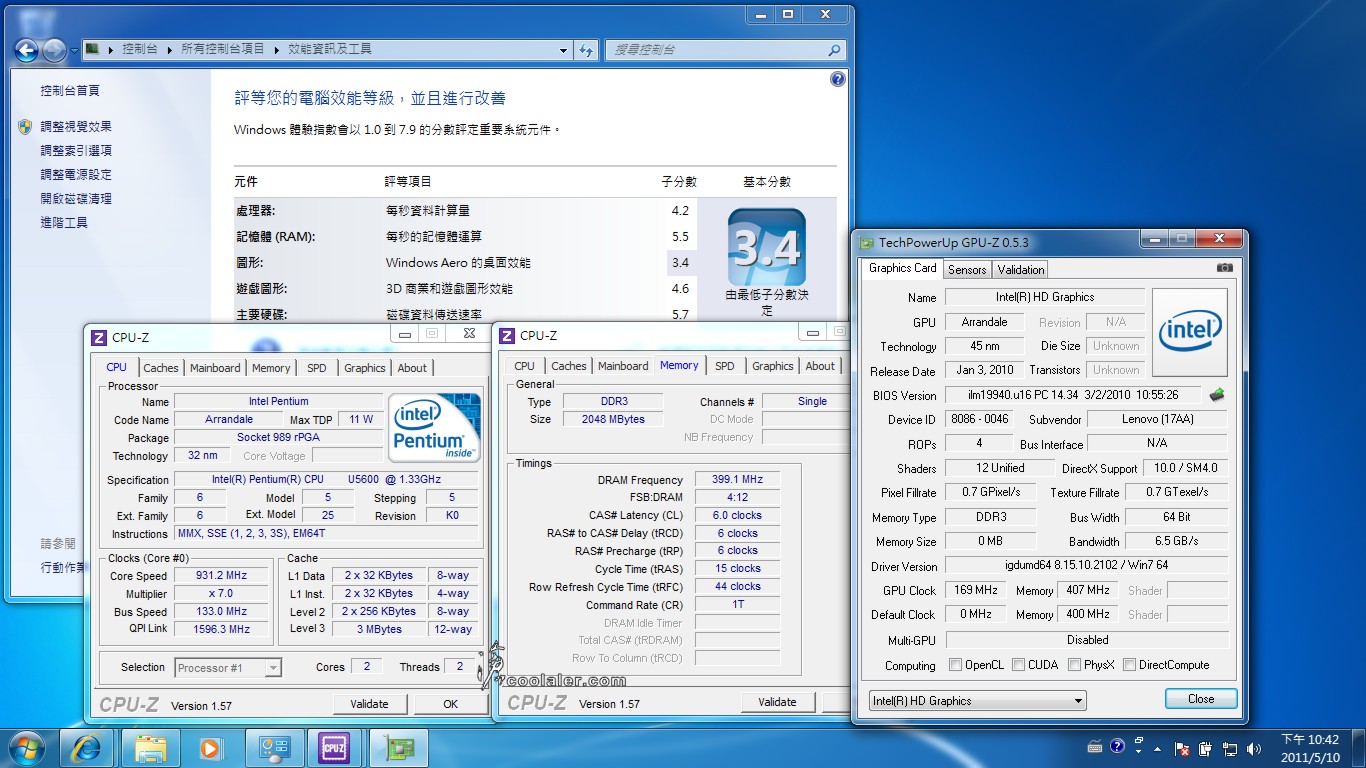Click the network tray icon

tap(1230, 748)
